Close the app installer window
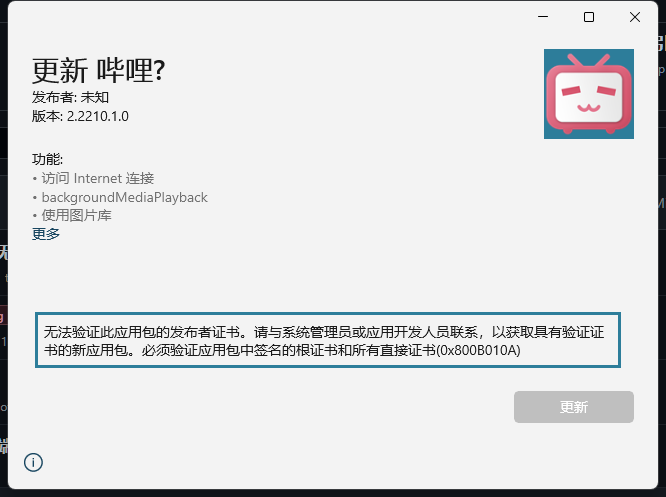 pos(635,17)
